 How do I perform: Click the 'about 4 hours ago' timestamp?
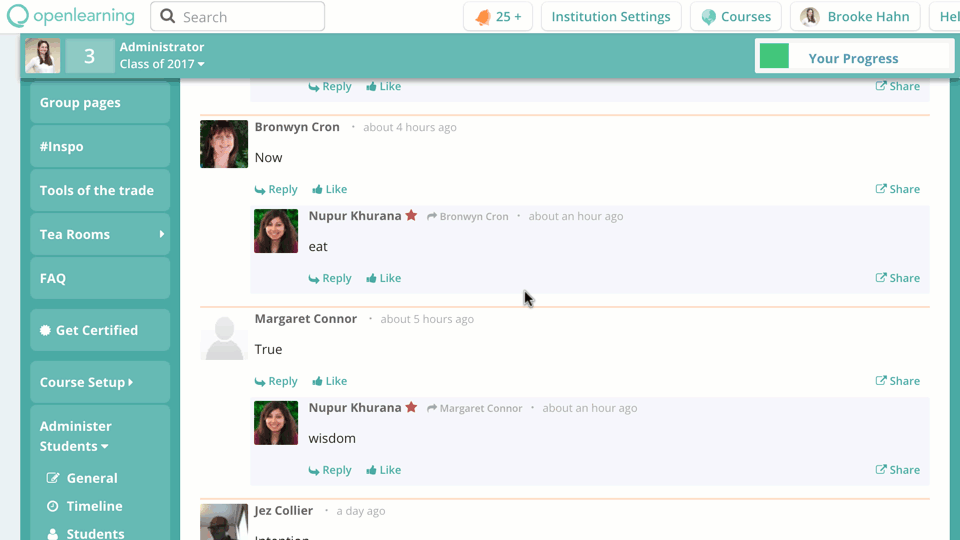pos(410,127)
